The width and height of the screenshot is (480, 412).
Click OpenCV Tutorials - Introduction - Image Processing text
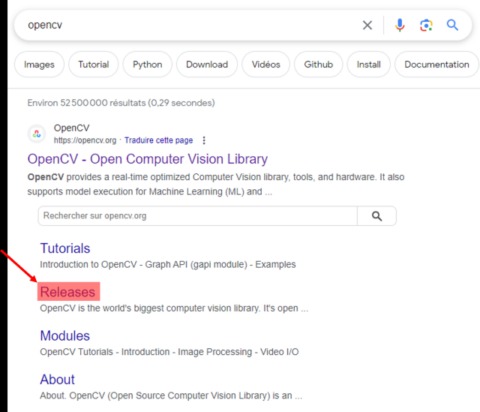point(169,352)
